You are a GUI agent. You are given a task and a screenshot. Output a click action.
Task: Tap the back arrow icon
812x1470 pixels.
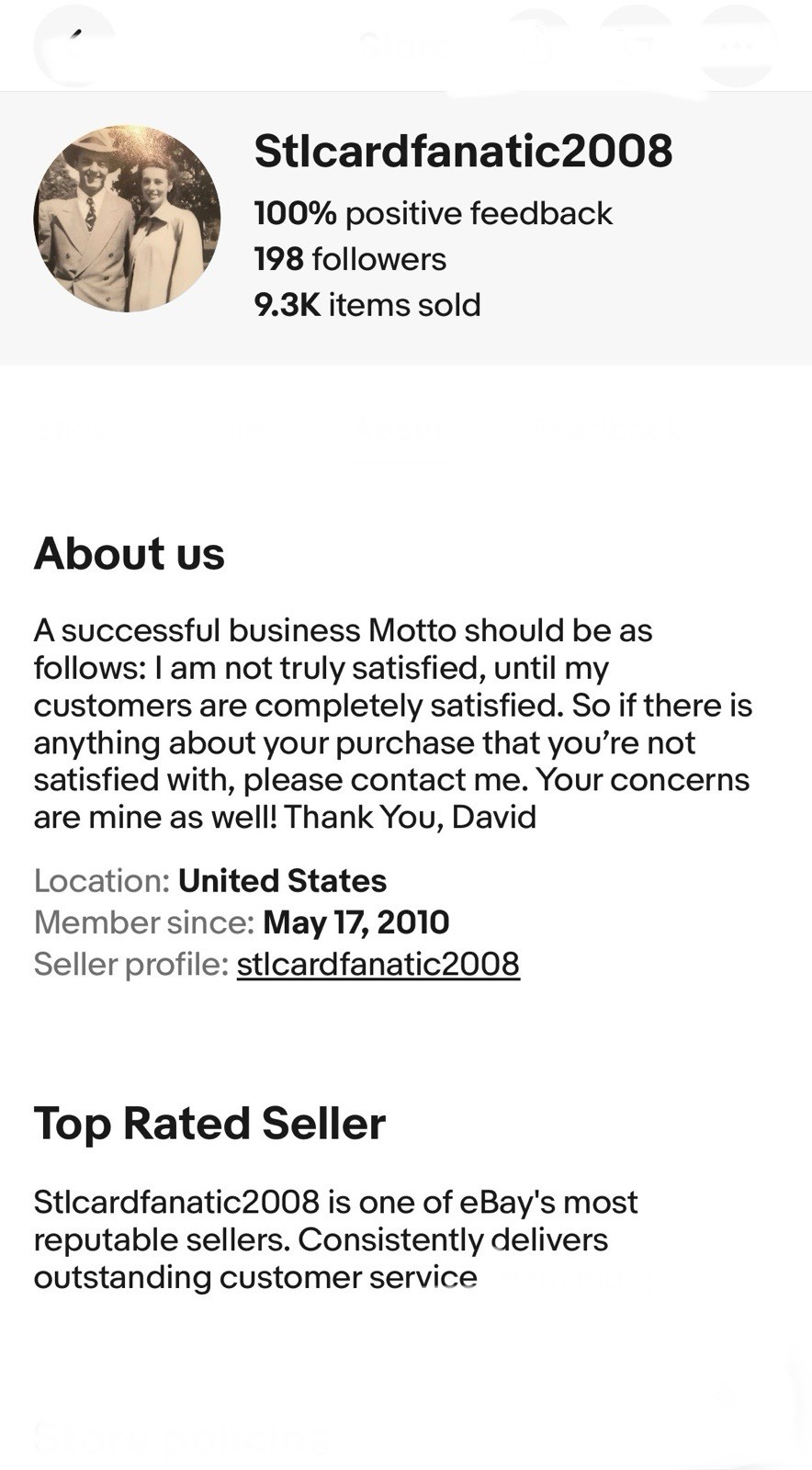point(75,44)
